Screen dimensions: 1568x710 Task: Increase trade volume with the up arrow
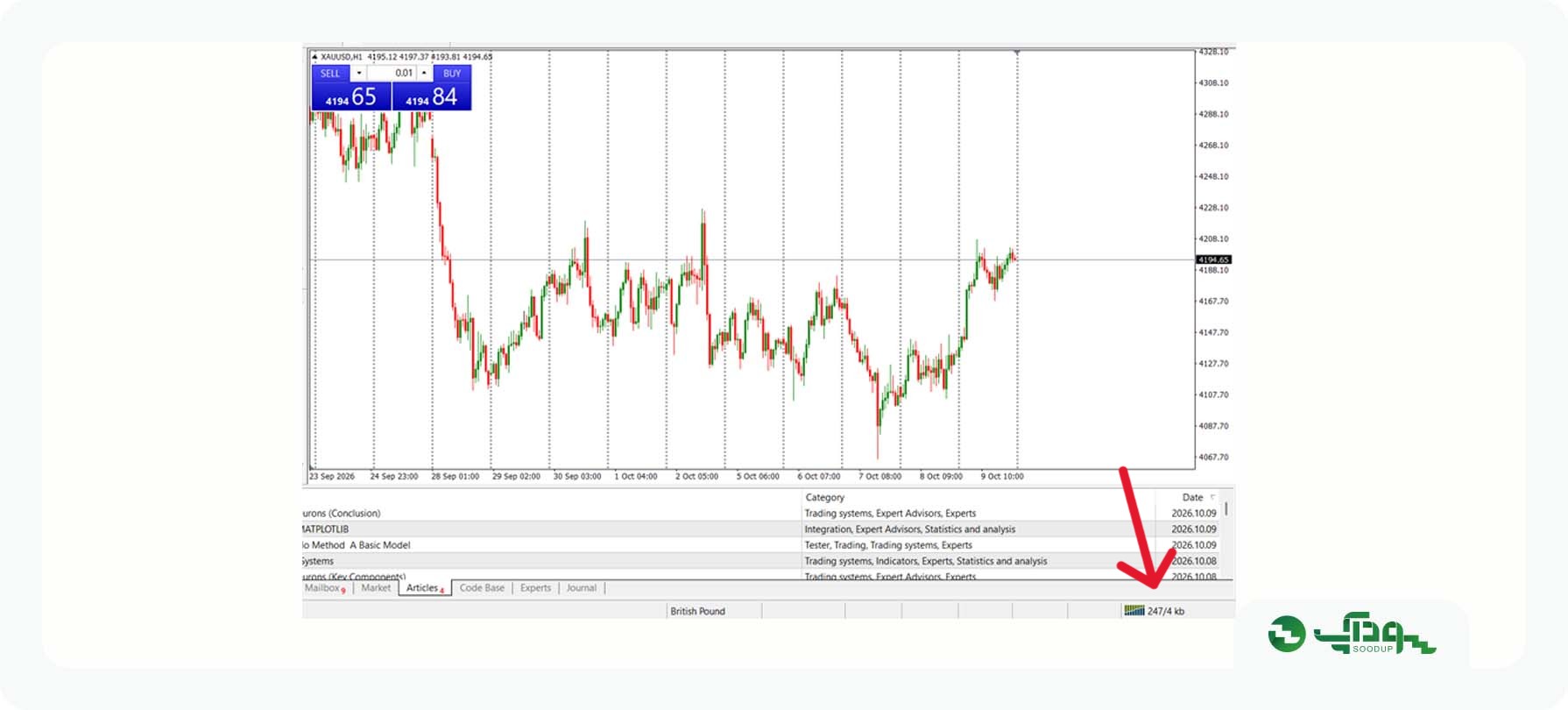424,74
